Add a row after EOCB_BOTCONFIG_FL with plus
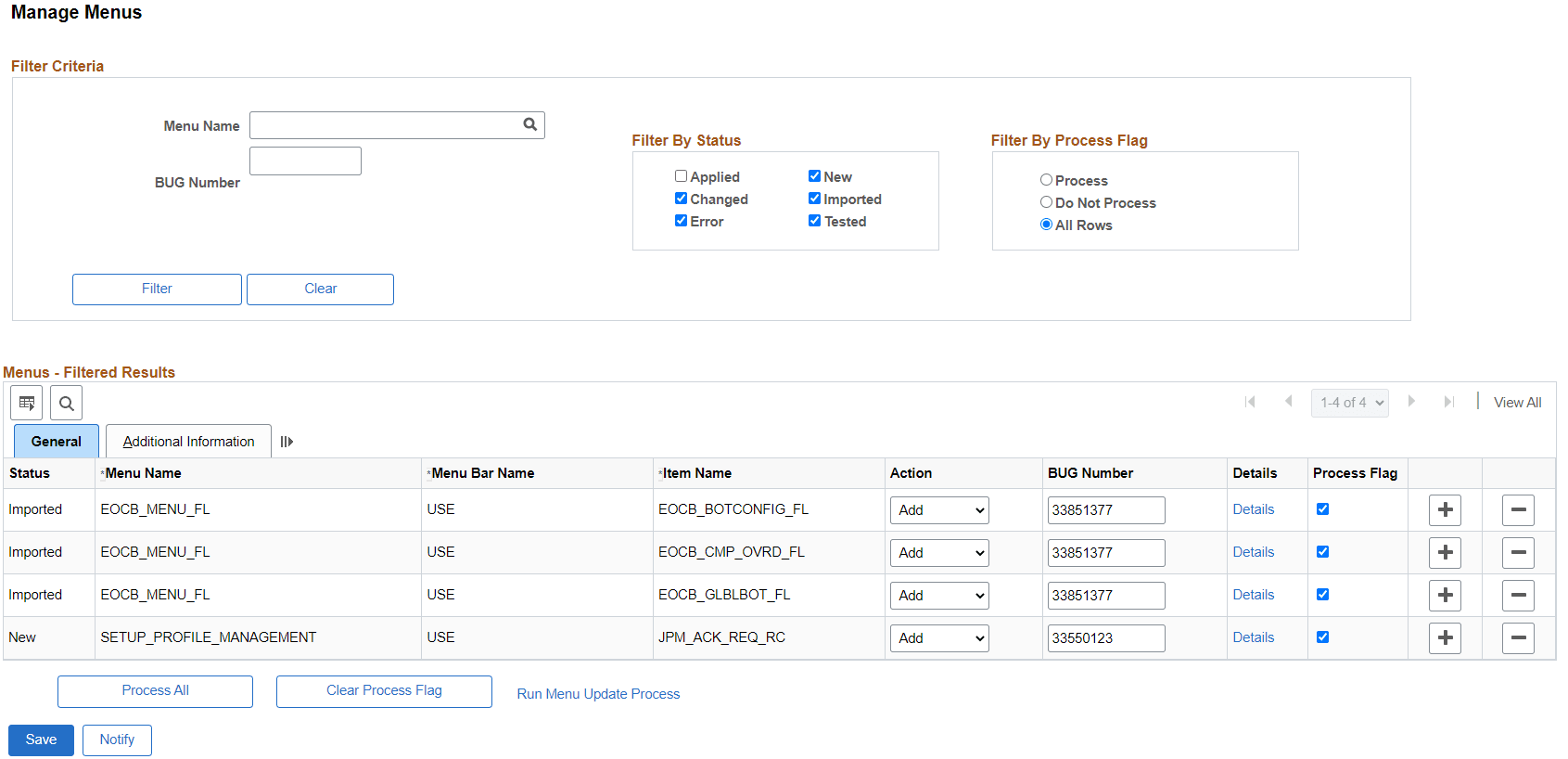The width and height of the screenshot is (1568, 759). click(x=1445, y=509)
